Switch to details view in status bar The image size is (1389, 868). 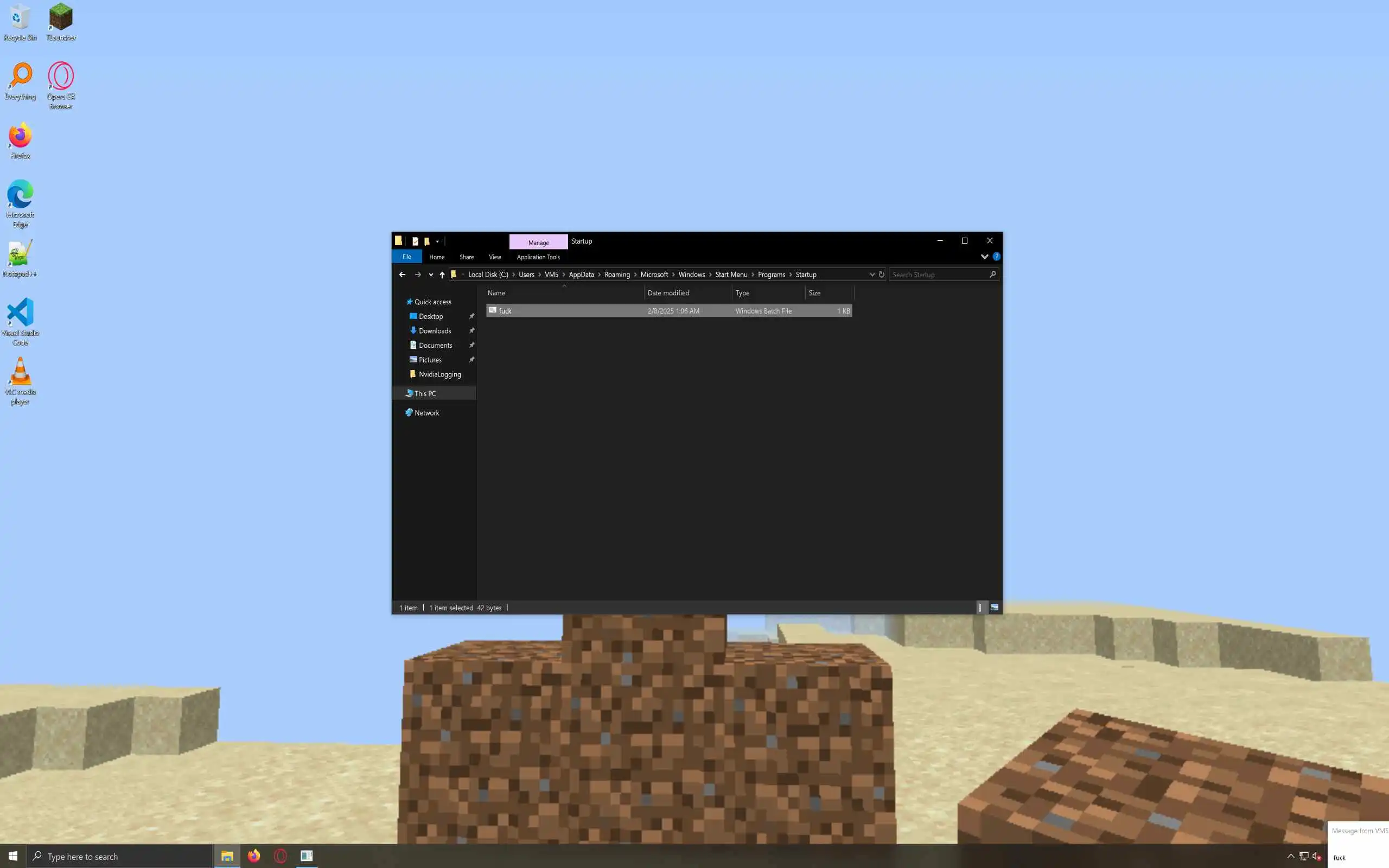[980, 608]
